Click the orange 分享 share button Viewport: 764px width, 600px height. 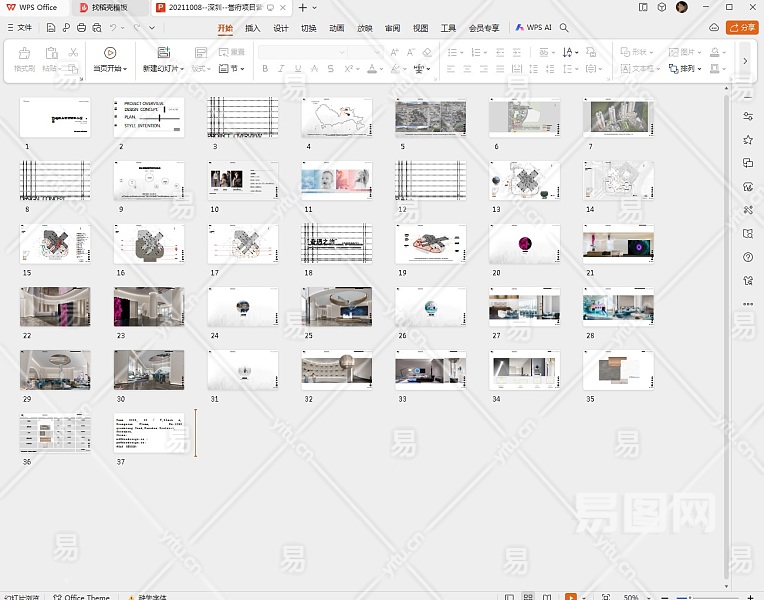742,28
